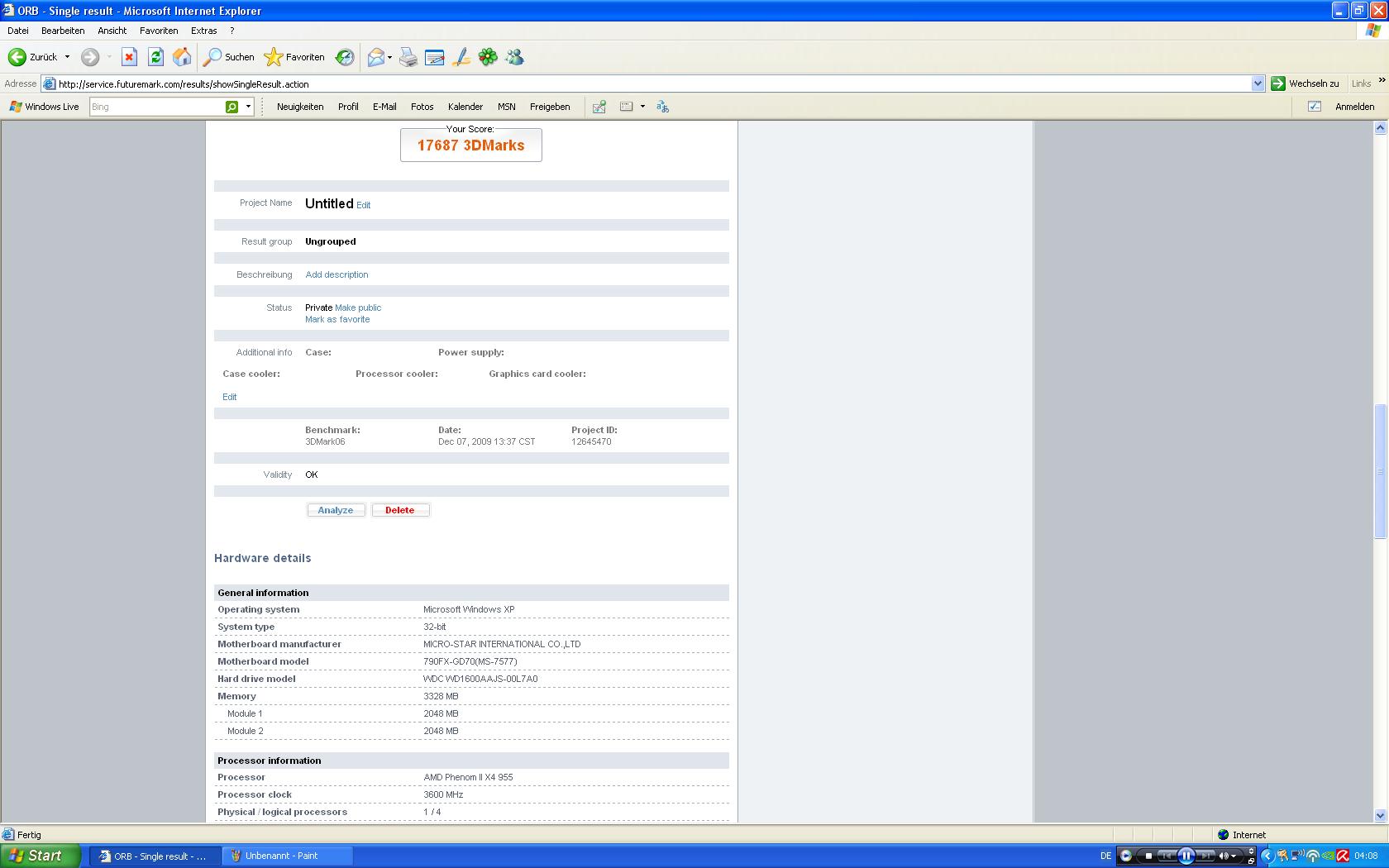Click in the Bing search field
This screenshot has height=868, width=1389.
(x=156, y=107)
